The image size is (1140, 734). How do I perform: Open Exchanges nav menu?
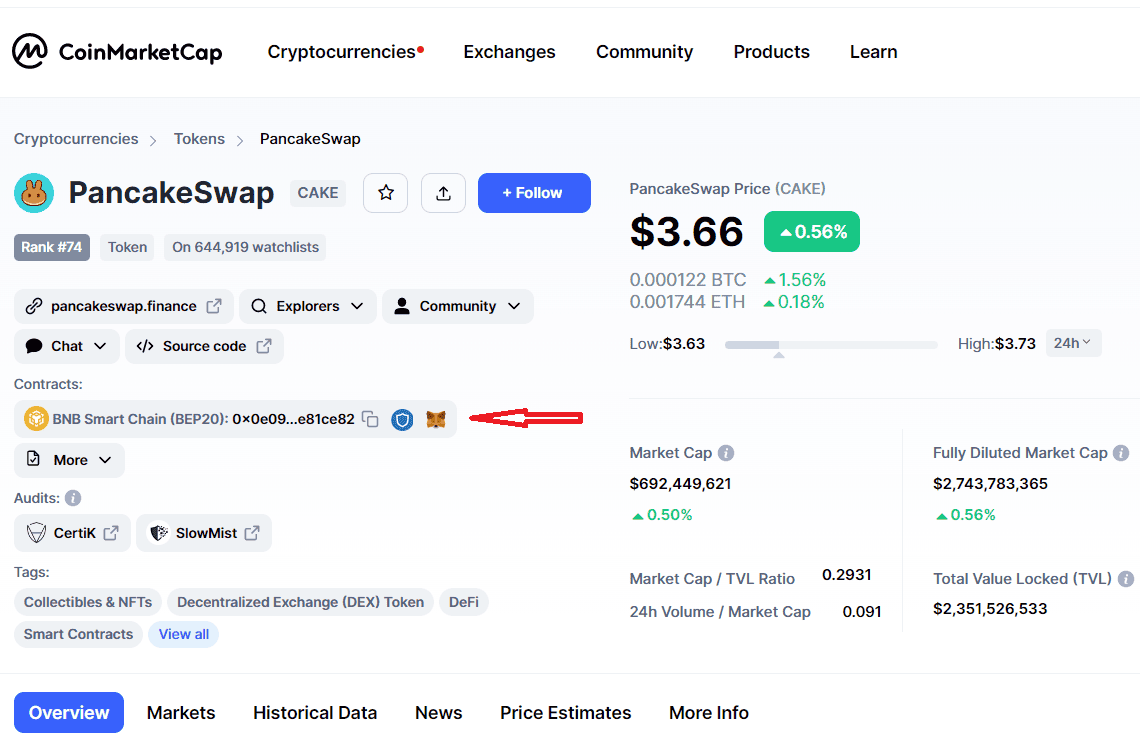(509, 52)
